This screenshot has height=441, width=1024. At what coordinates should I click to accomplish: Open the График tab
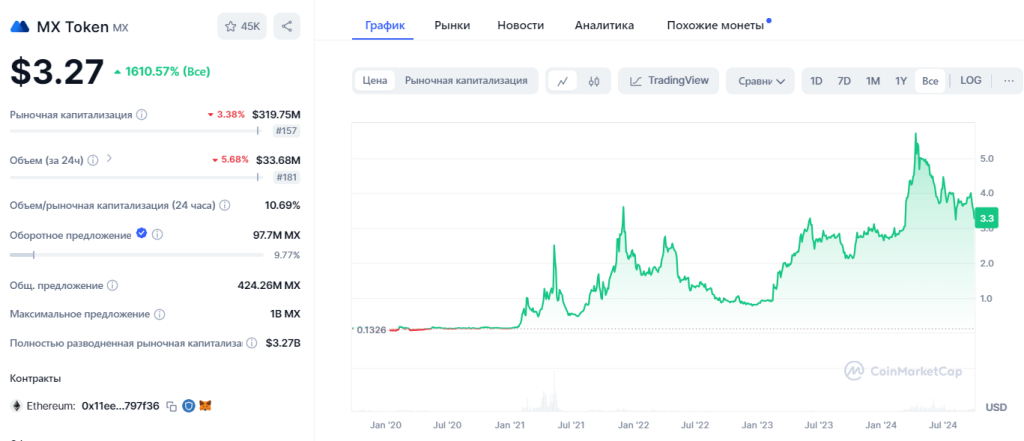(x=385, y=25)
